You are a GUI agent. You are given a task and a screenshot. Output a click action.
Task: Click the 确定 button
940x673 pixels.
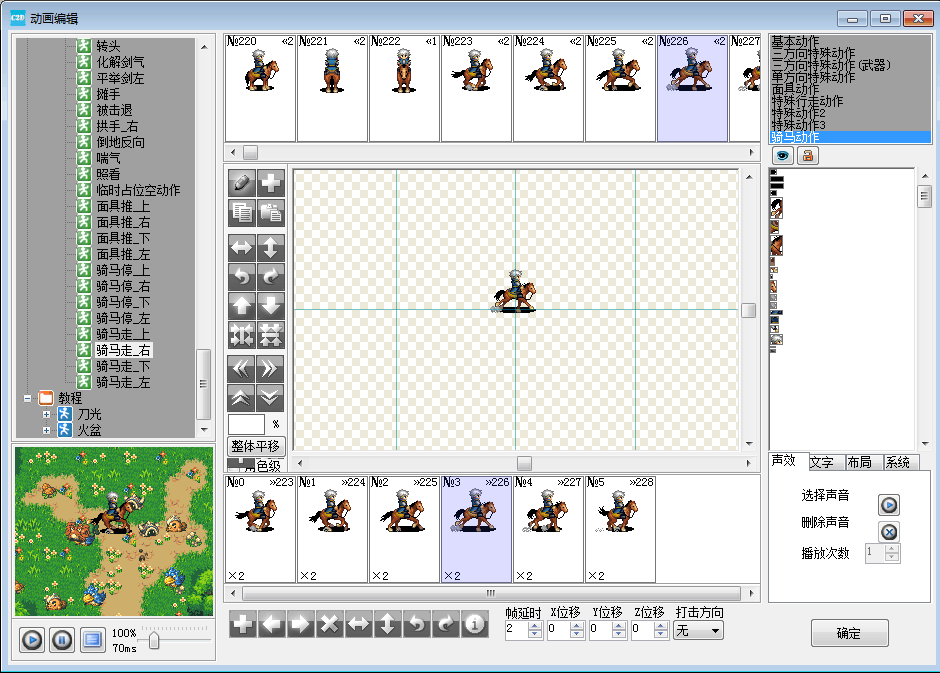pos(849,633)
